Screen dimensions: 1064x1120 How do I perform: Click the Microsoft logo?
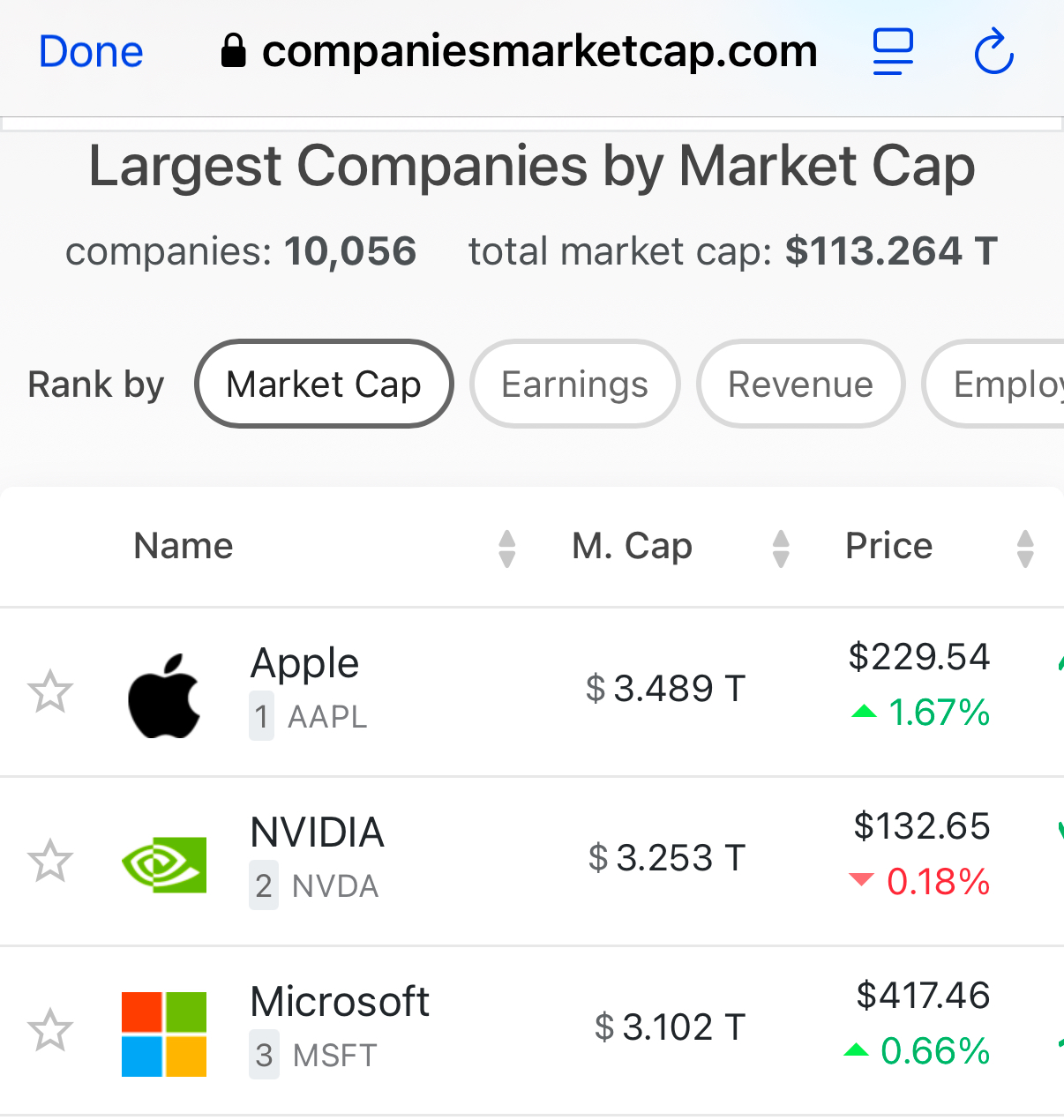coord(164,1034)
